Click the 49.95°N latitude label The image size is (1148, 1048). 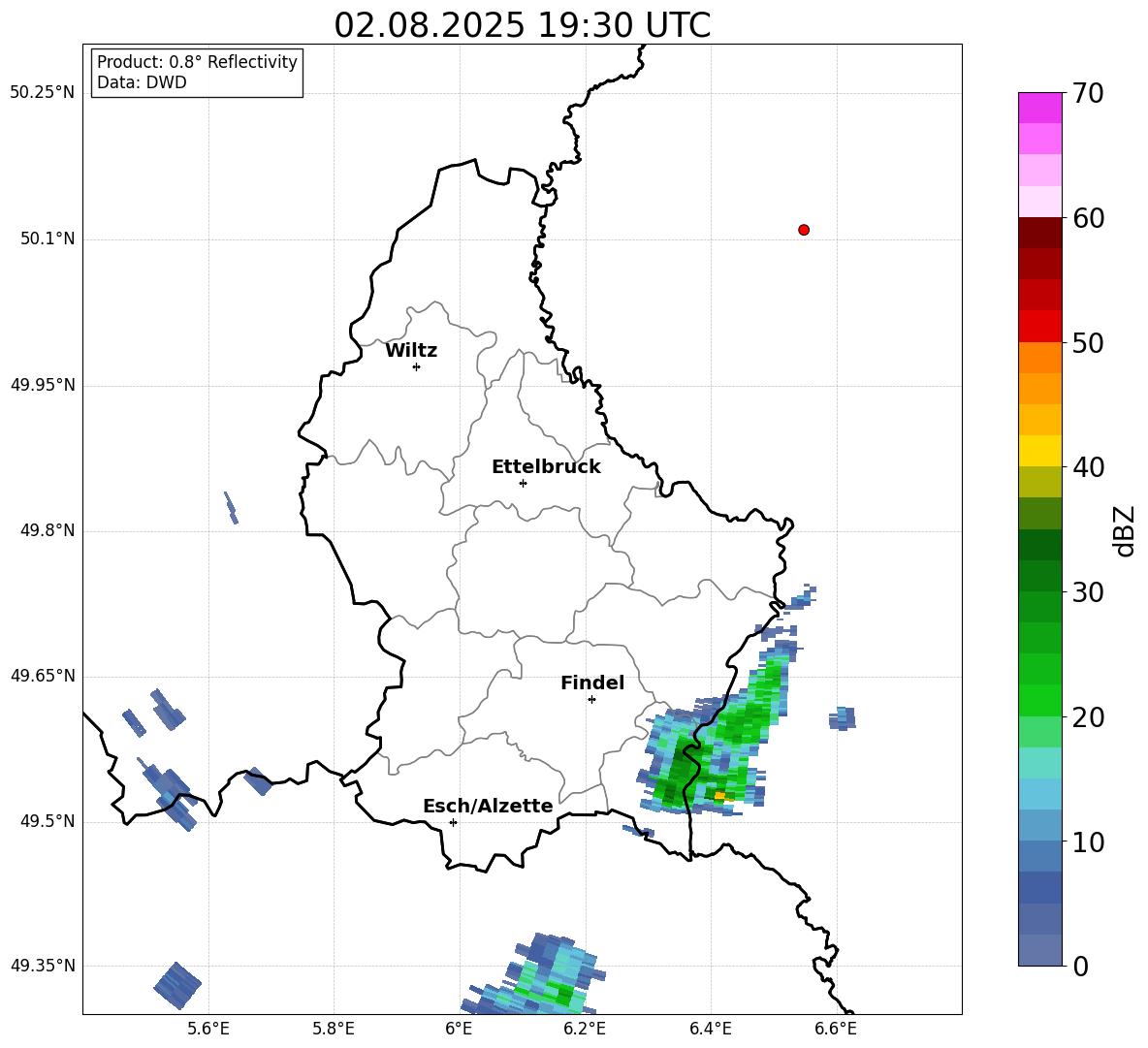point(43,385)
